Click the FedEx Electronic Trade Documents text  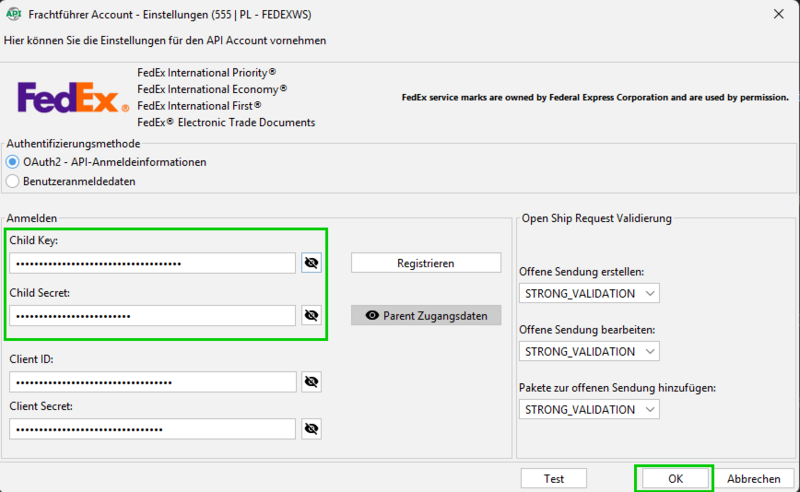226,122
